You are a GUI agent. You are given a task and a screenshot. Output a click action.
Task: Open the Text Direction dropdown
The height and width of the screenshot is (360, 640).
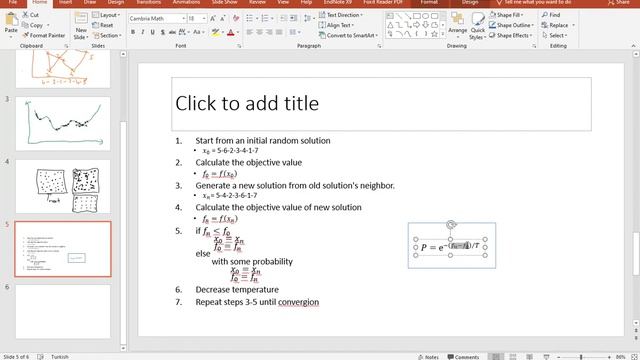click(340, 15)
